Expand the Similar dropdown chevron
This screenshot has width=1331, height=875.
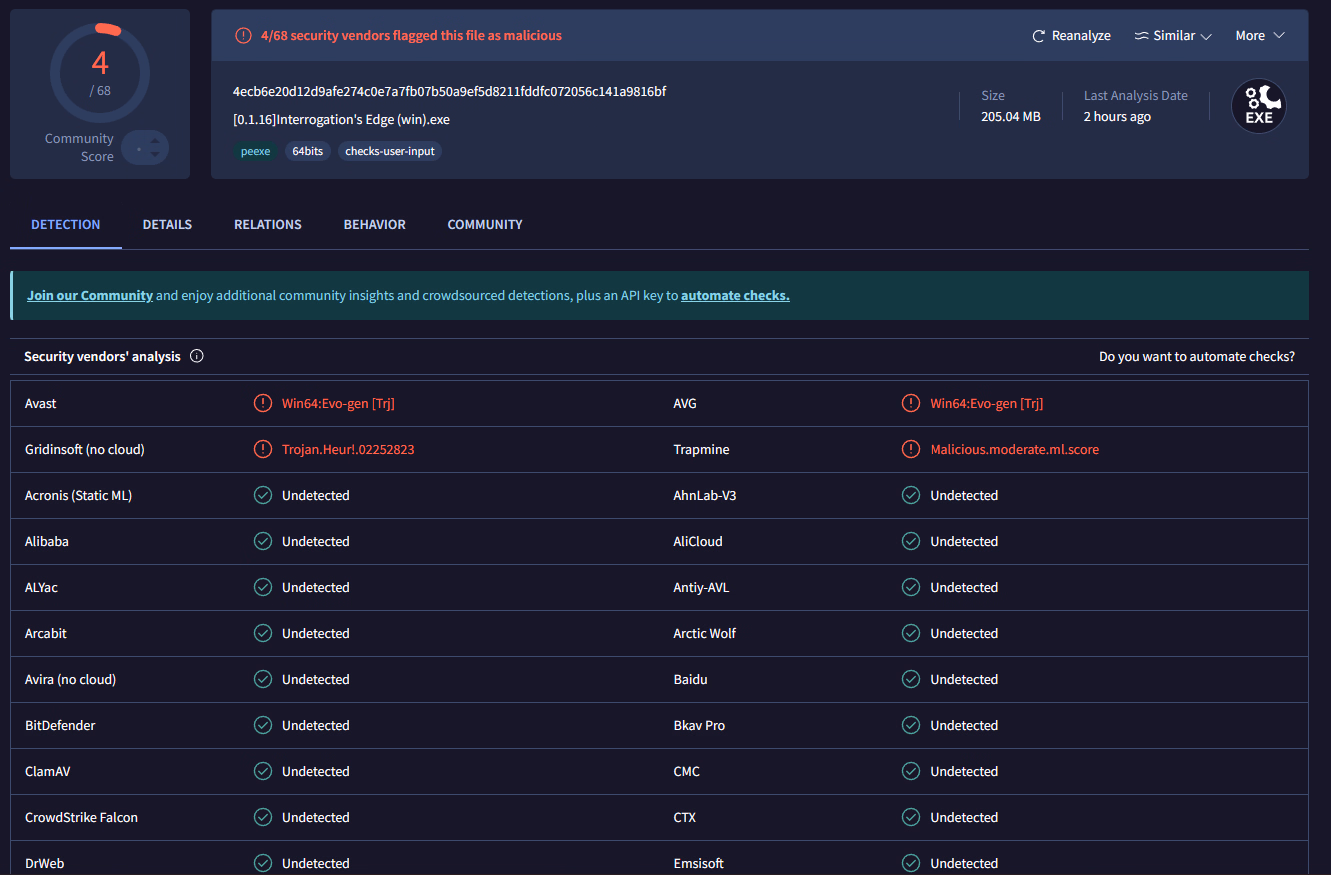[1206, 36]
